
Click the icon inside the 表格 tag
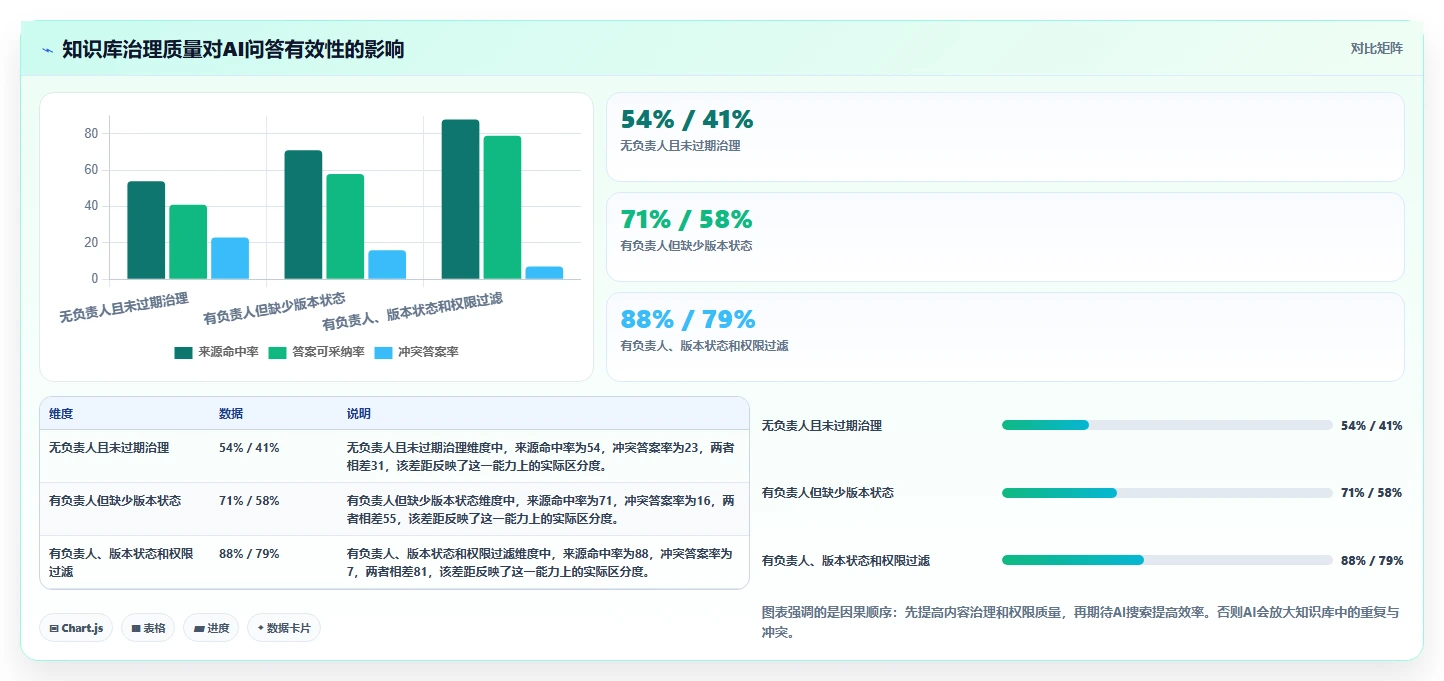(135, 629)
